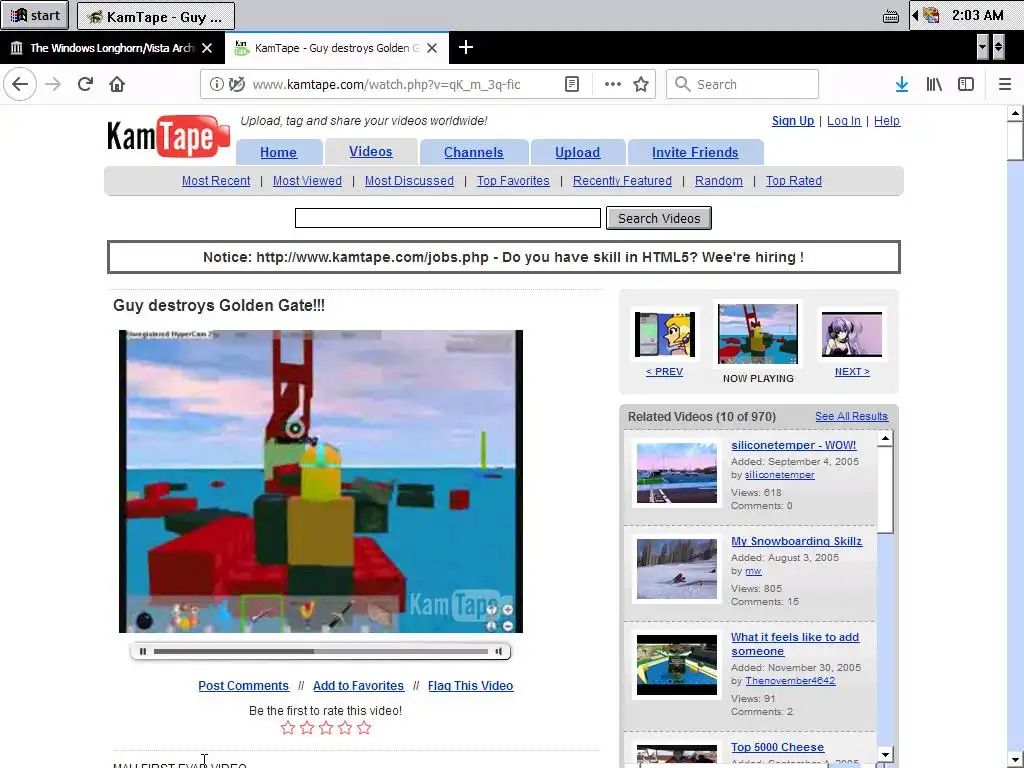
Task: Open the Upload navigation tab
Action: [577, 152]
